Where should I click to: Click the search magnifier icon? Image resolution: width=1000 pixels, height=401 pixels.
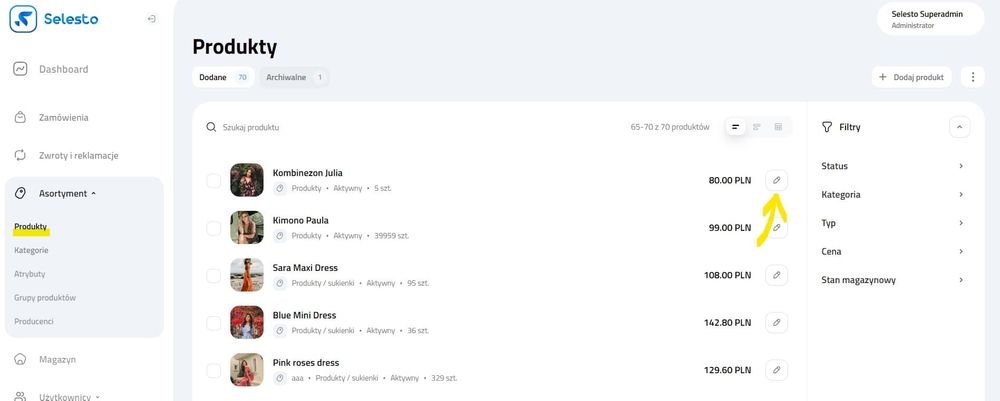[x=211, y=127]
